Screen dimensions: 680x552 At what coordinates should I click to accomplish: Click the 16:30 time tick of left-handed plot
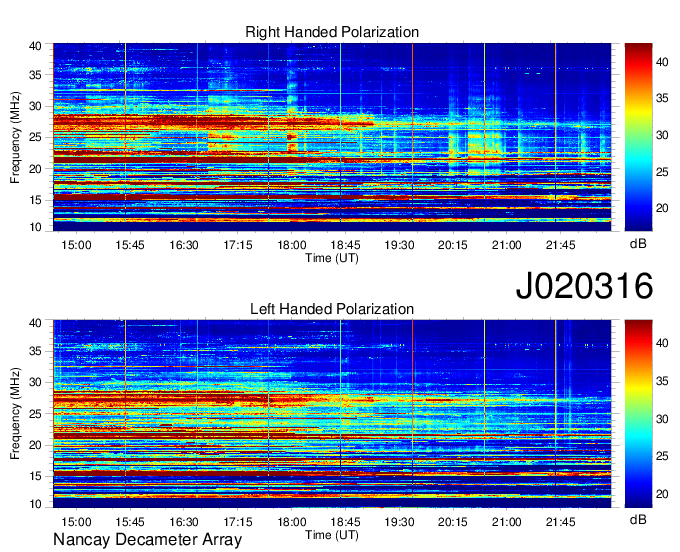tap(184, 521)
